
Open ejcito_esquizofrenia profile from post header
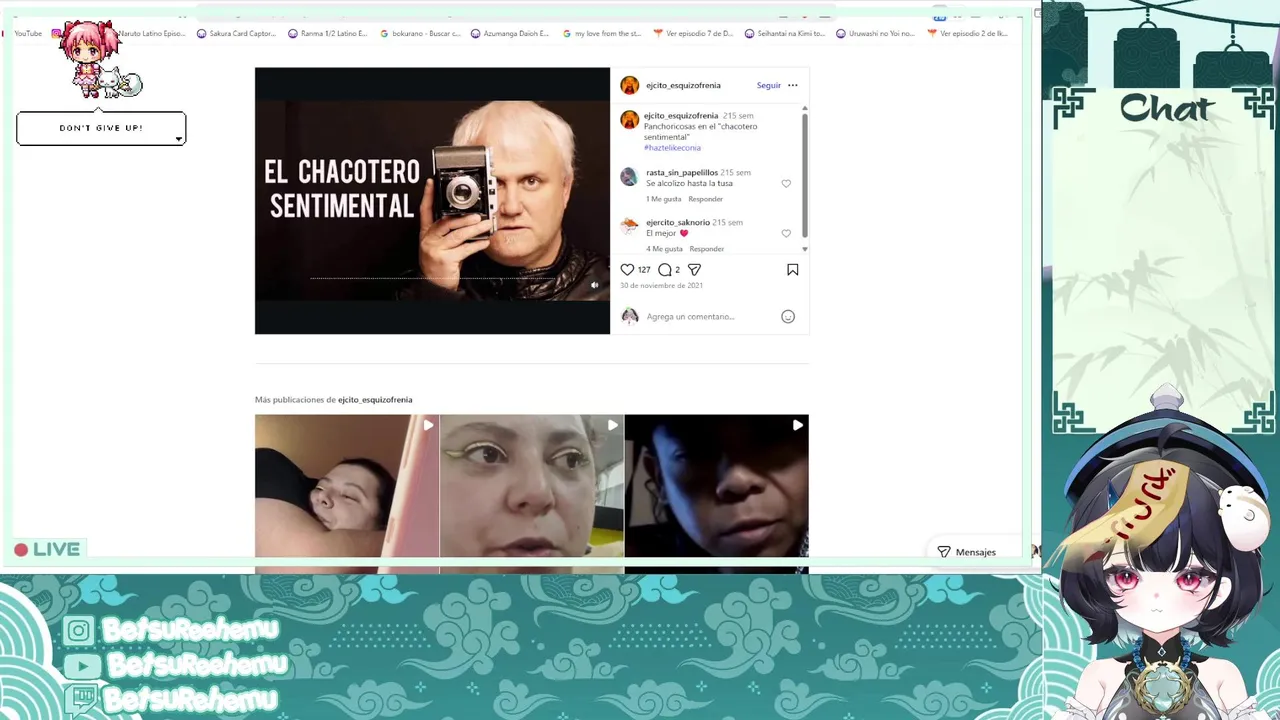[683, 85]
